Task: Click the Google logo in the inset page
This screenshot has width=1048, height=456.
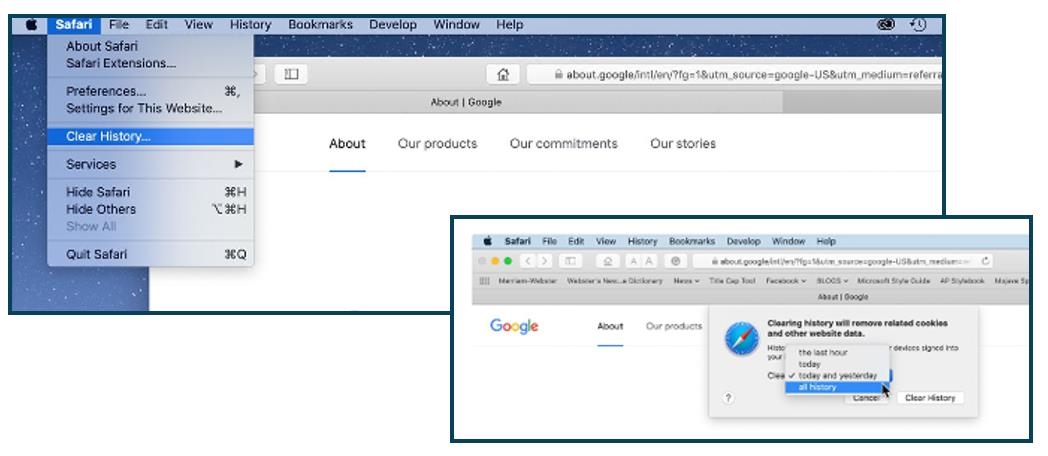Action: pyautogui.click(x=514, y=326)
